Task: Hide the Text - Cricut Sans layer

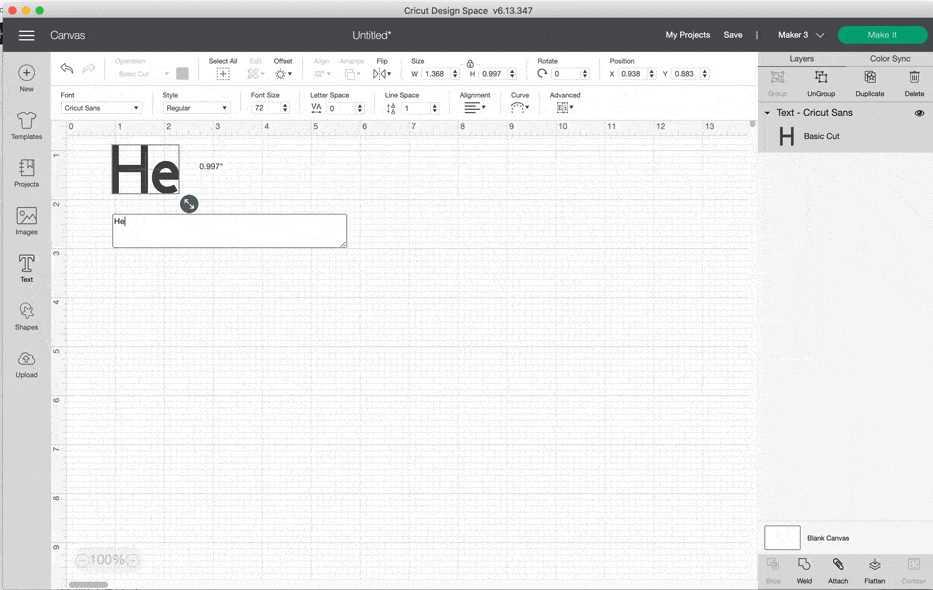Action: [x=919, y=113]
